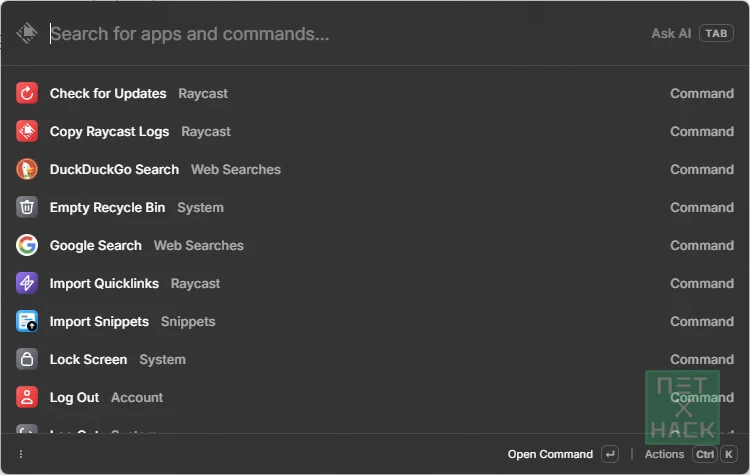
Task: Click the Command label in Google Search row
Action: click(x=702, y=245)
